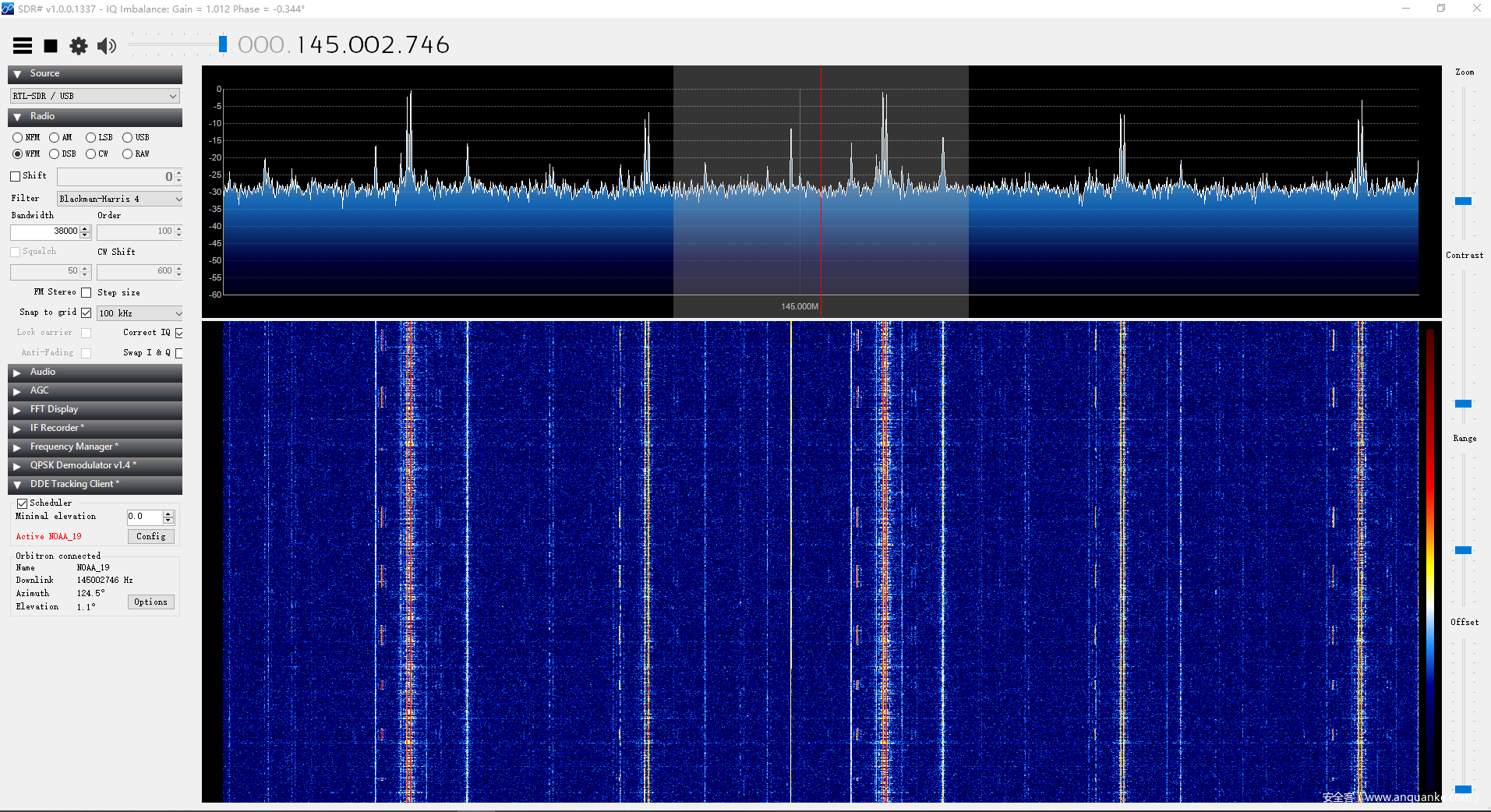Open the hamburger main menu

coord(23,46)
